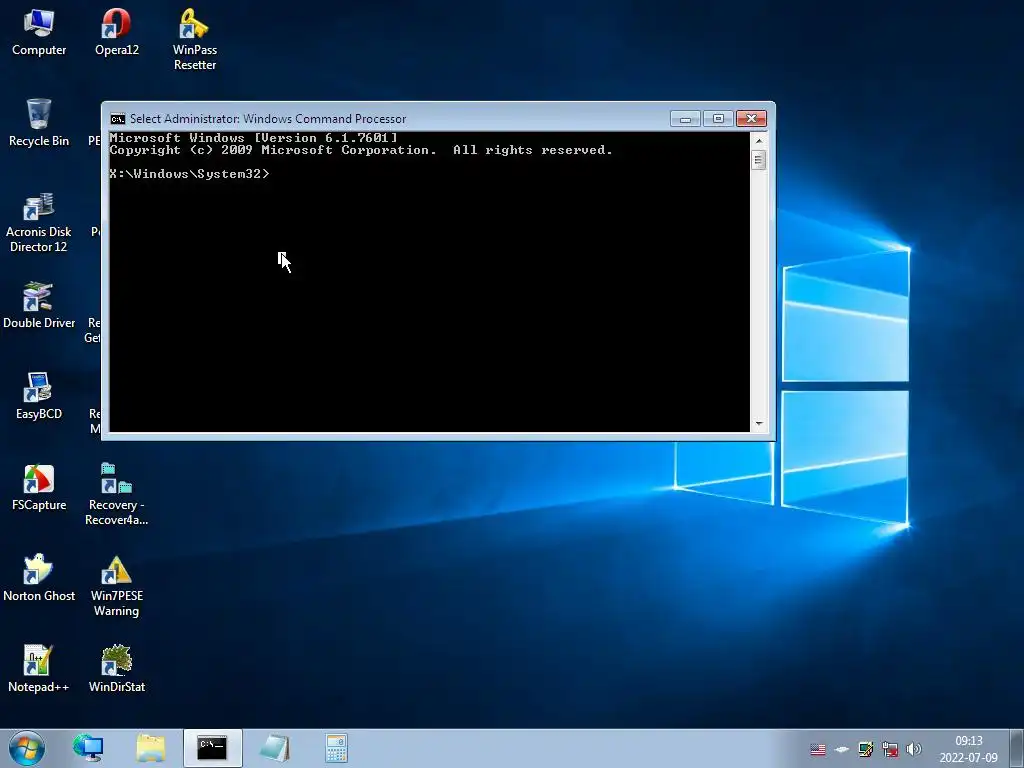Open WinDirStat desktop shortcut
The image size is (1024, 768).
coord(116,669)
